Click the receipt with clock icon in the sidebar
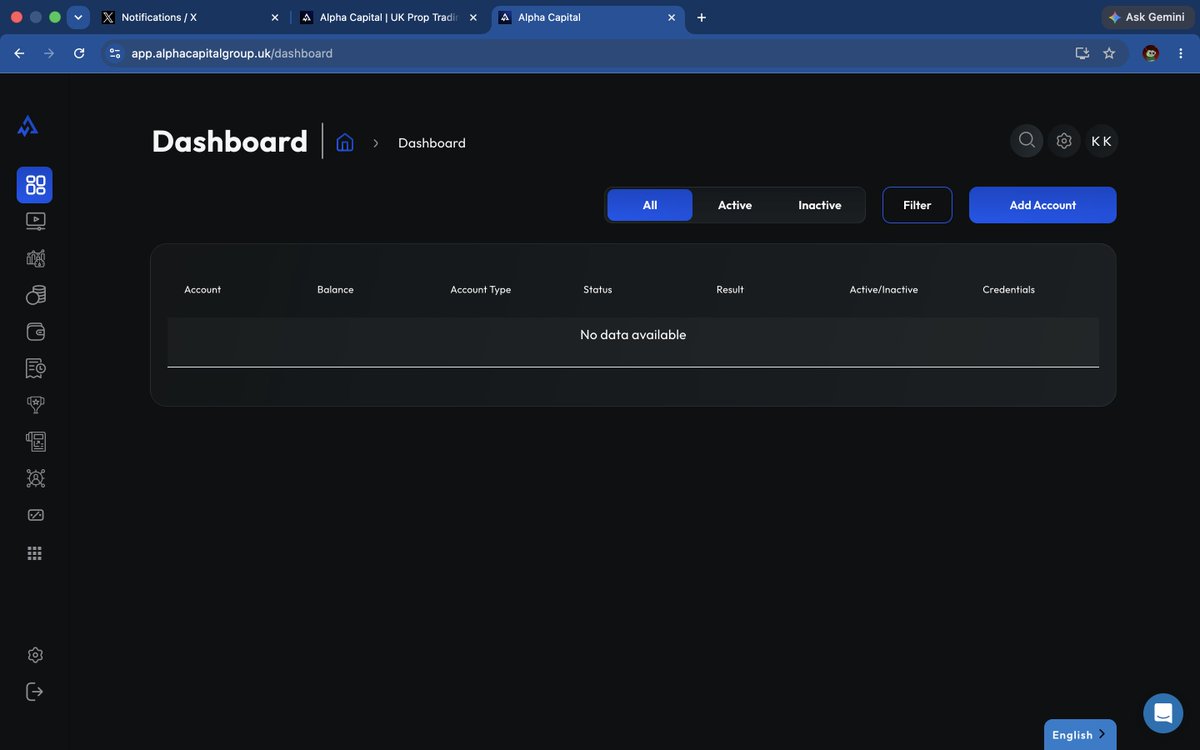Screen dimensions: 1200x750 pyautogui.click(x=35, y=368)
